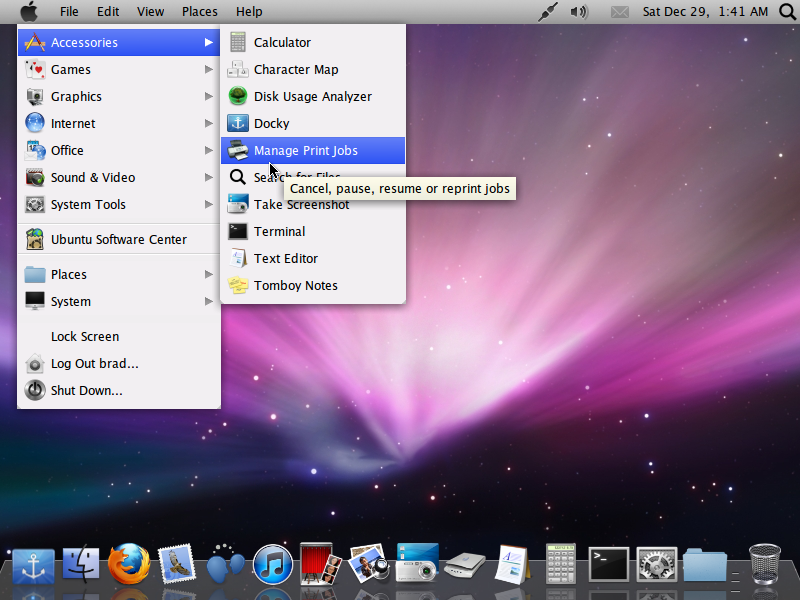800x600 pixels.
Task: Launch Terminal from Accessories submenu
Action: [313, 232]
